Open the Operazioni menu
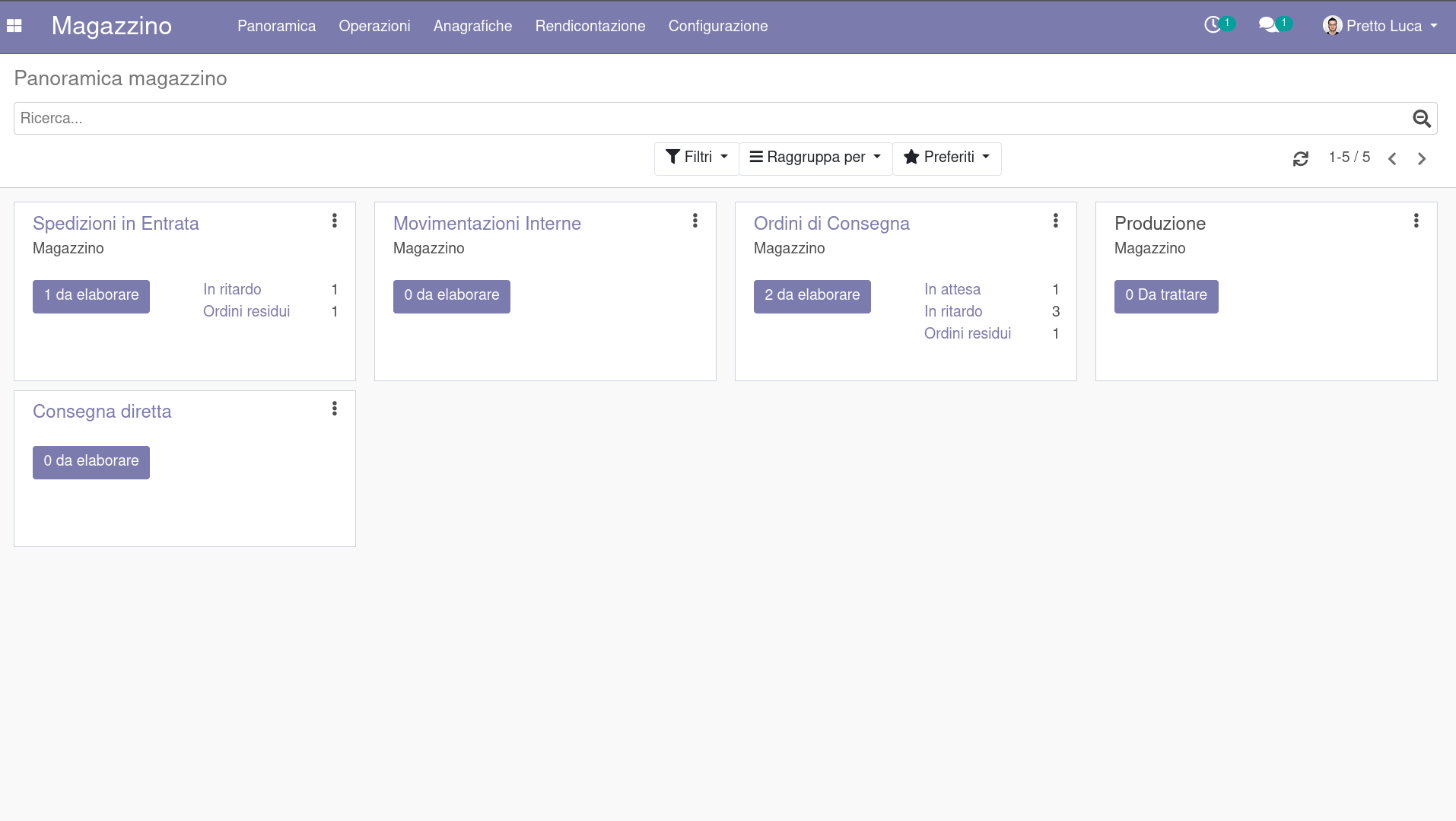This screenshot has height=821, width=1456. [374, 26]
